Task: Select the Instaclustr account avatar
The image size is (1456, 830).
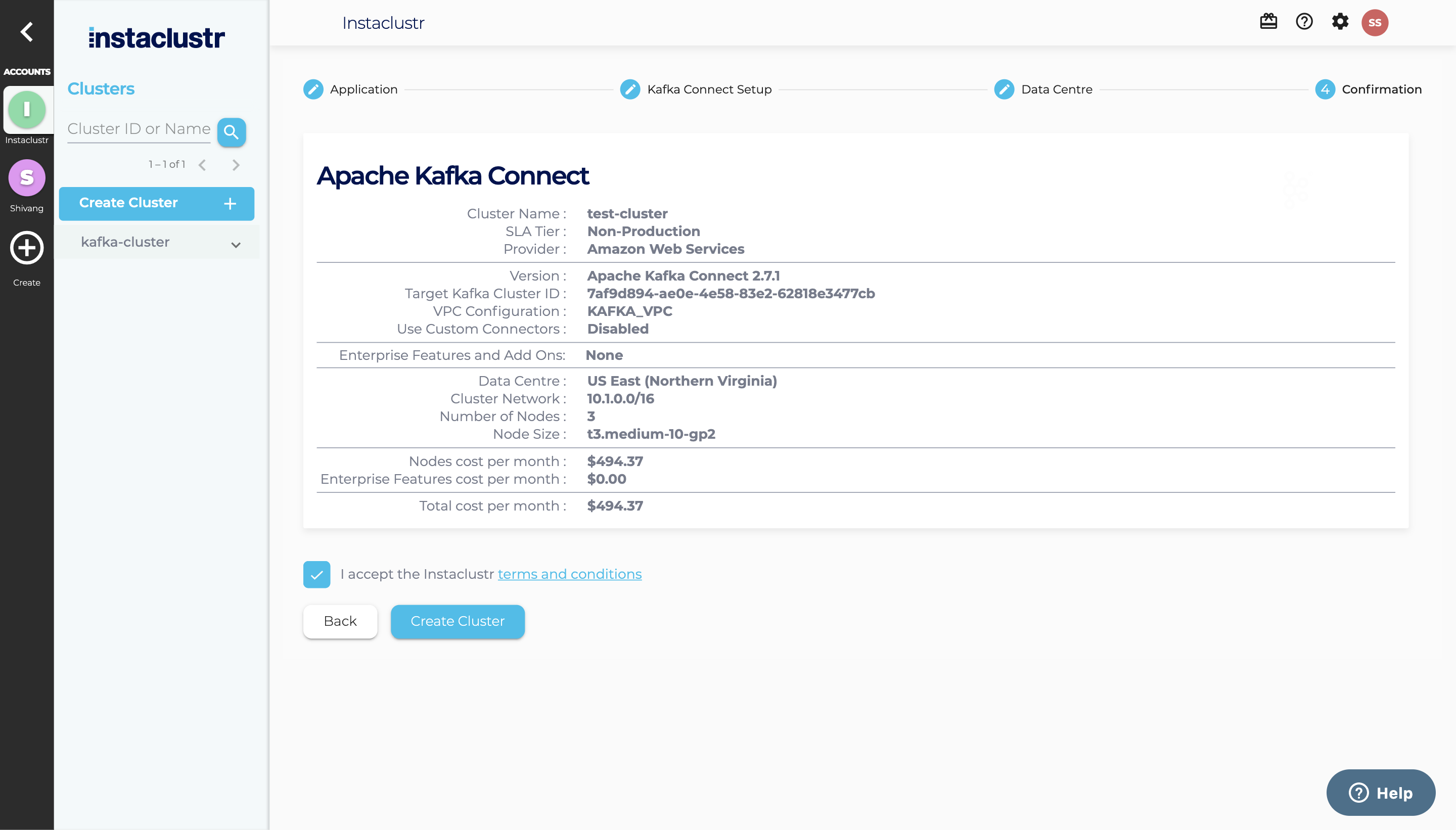Action: [26, 110]
